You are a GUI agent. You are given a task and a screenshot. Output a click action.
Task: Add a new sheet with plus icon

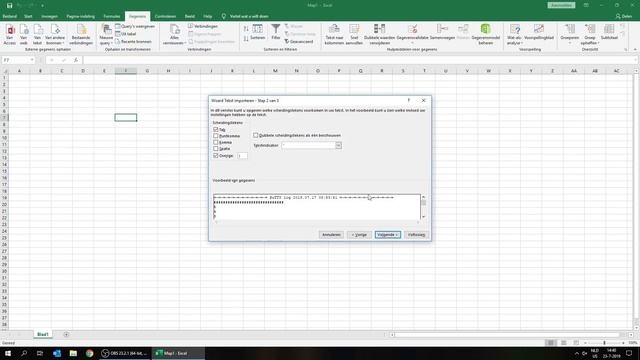66,334
